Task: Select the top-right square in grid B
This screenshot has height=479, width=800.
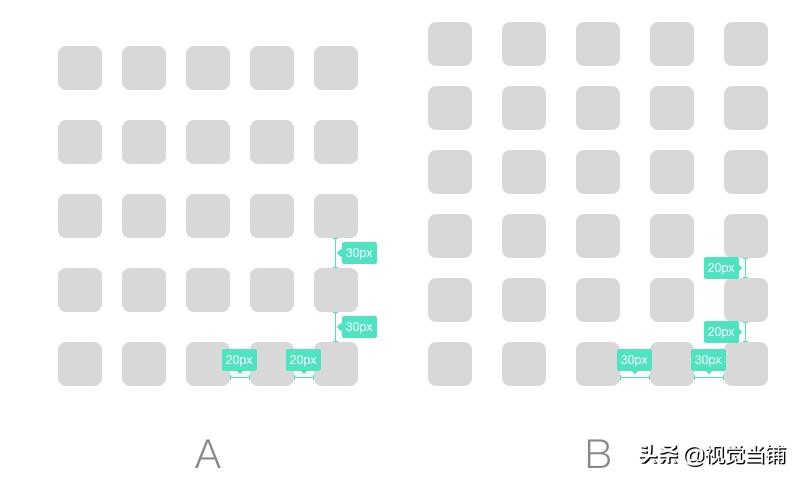Action: click(746, 44)
